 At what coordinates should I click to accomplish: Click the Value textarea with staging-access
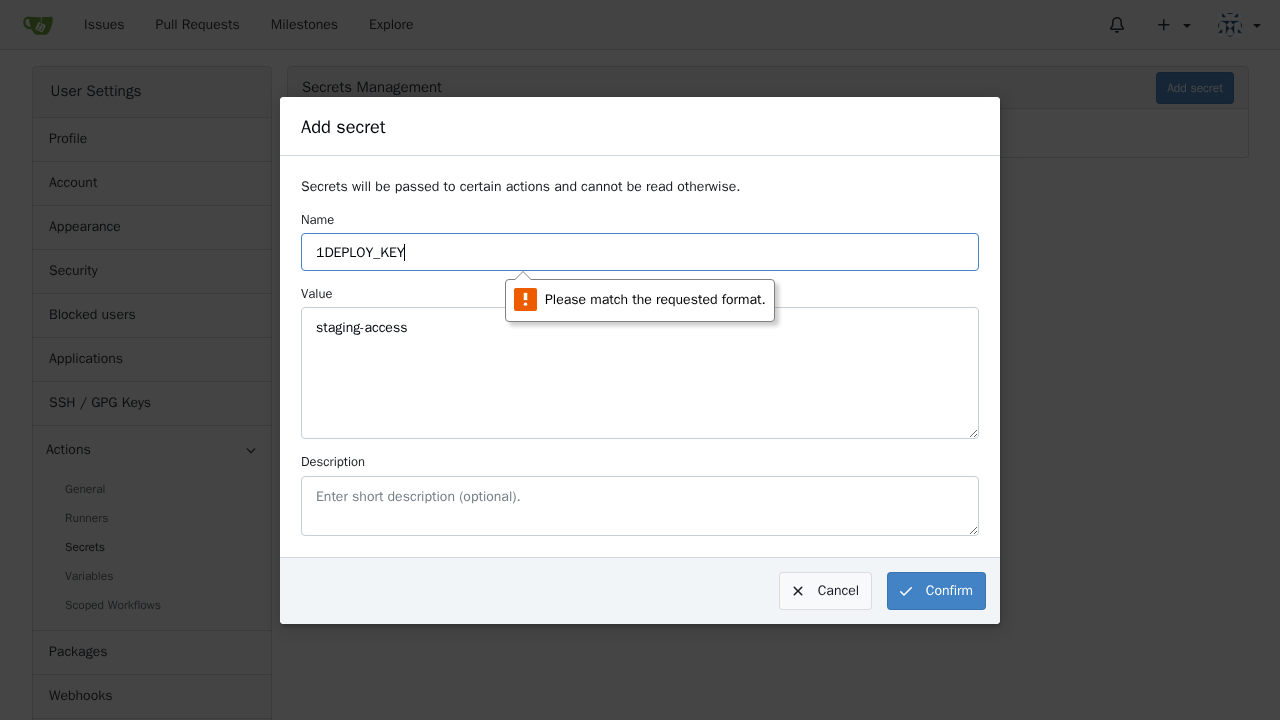click(640, 373)
